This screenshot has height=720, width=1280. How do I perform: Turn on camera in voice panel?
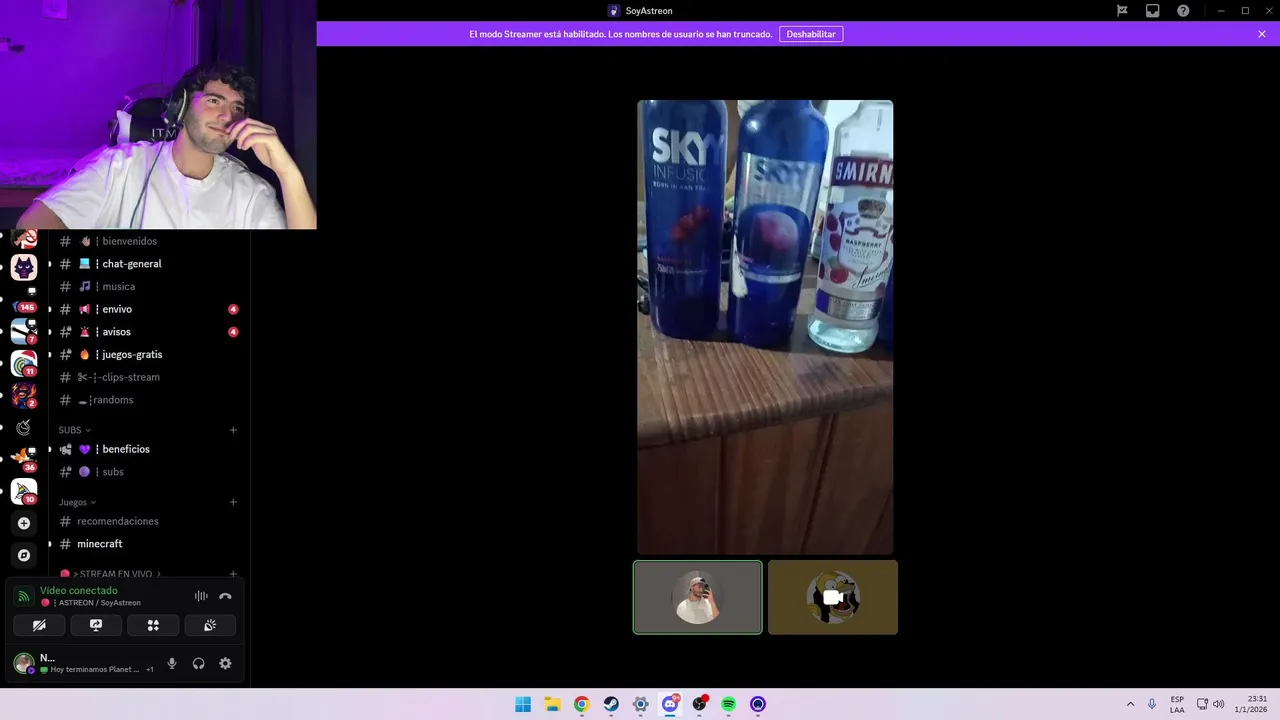(x=39, y=625)
